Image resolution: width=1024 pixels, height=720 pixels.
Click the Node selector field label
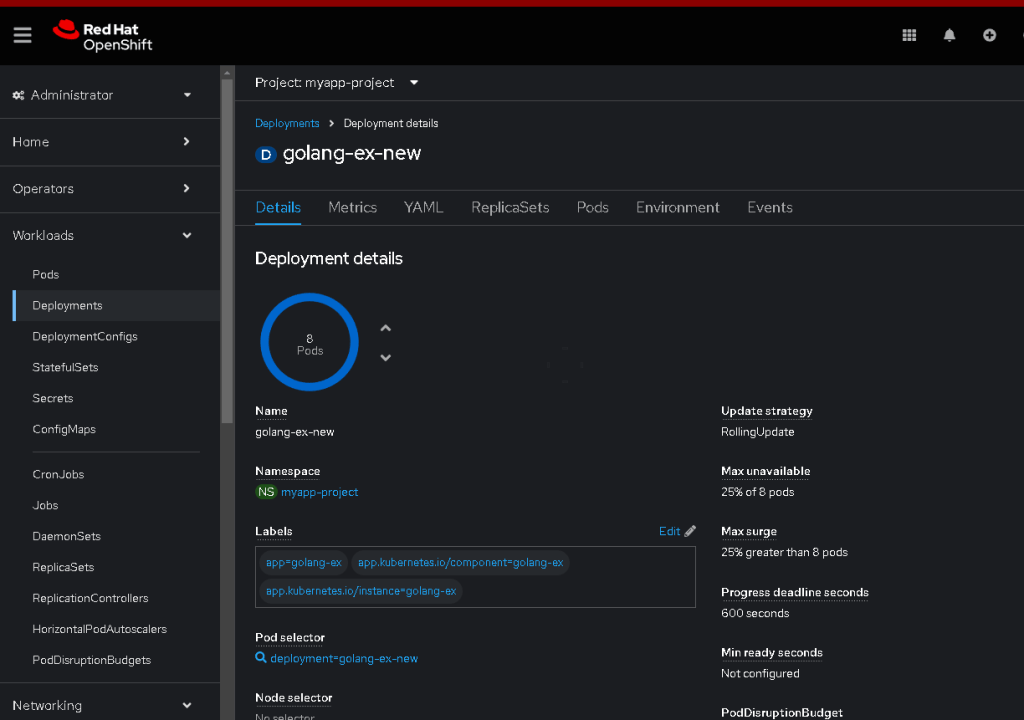point(294,698)
